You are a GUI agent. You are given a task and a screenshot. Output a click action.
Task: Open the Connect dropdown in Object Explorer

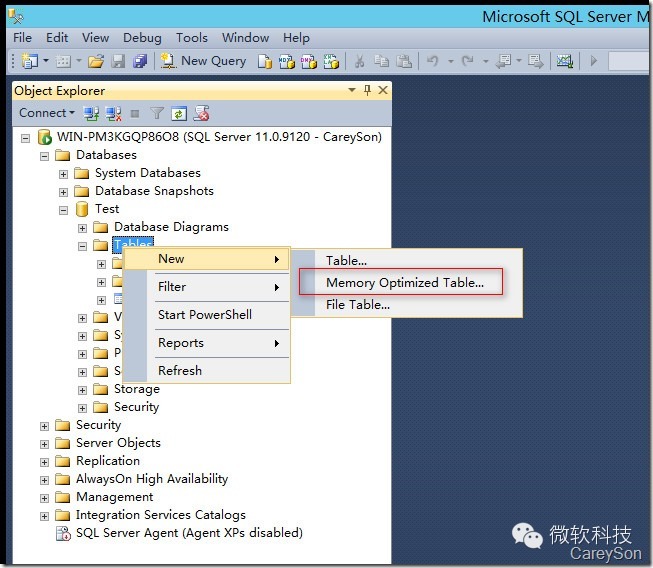[47, 113]
